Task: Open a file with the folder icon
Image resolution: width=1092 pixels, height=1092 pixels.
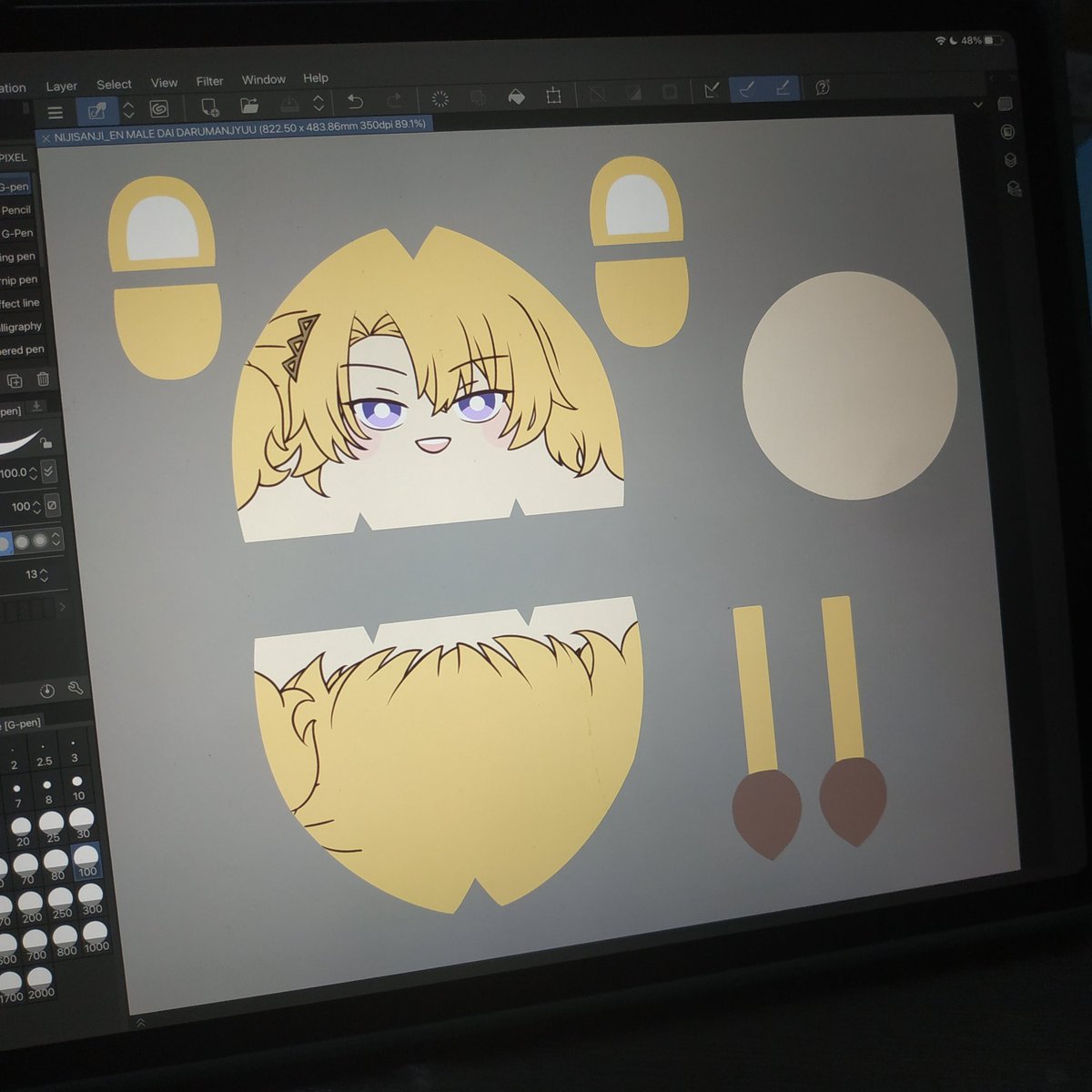Action: [249, 106]
